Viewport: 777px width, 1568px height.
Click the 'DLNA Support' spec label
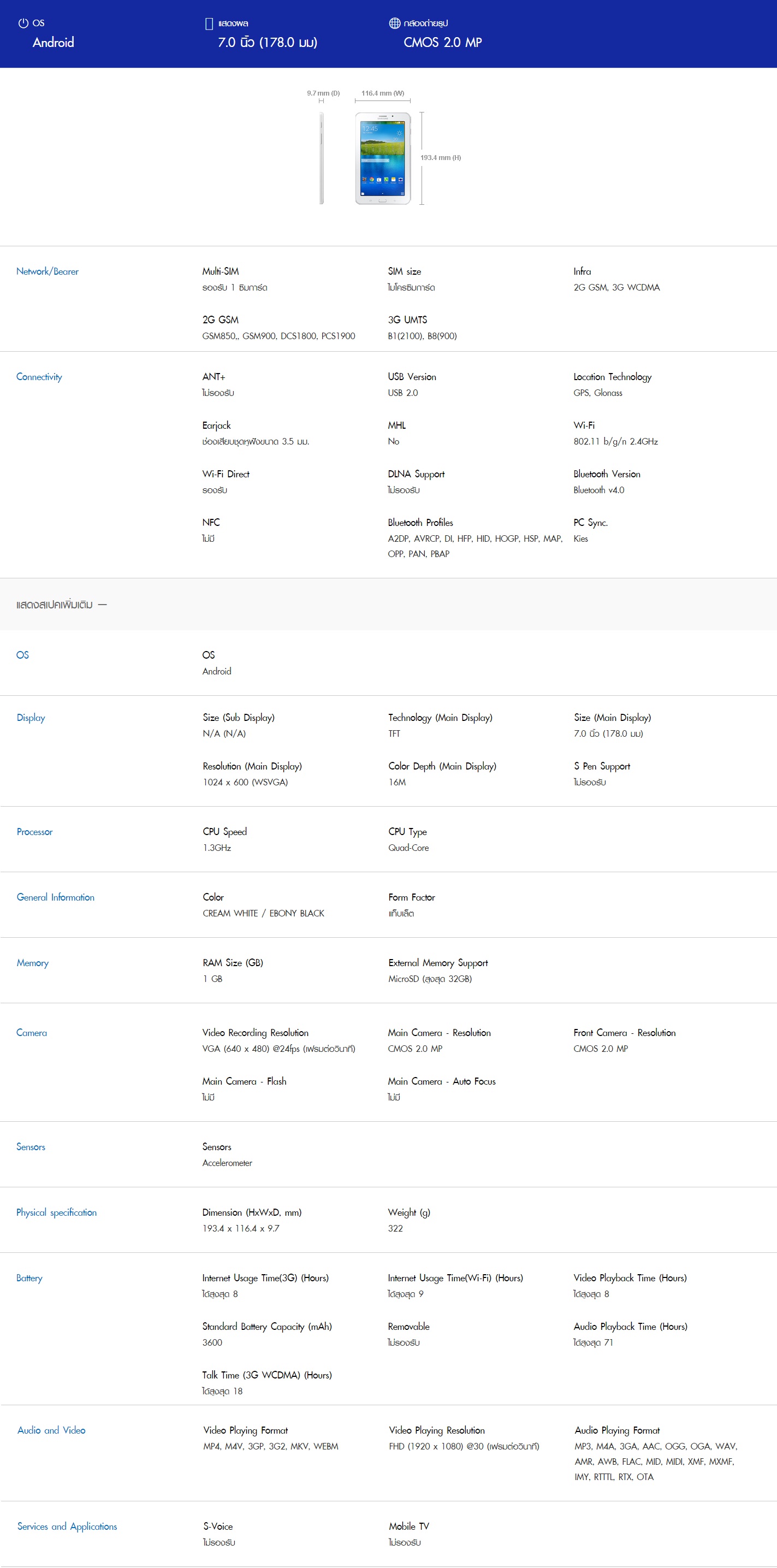pos(416,474)
